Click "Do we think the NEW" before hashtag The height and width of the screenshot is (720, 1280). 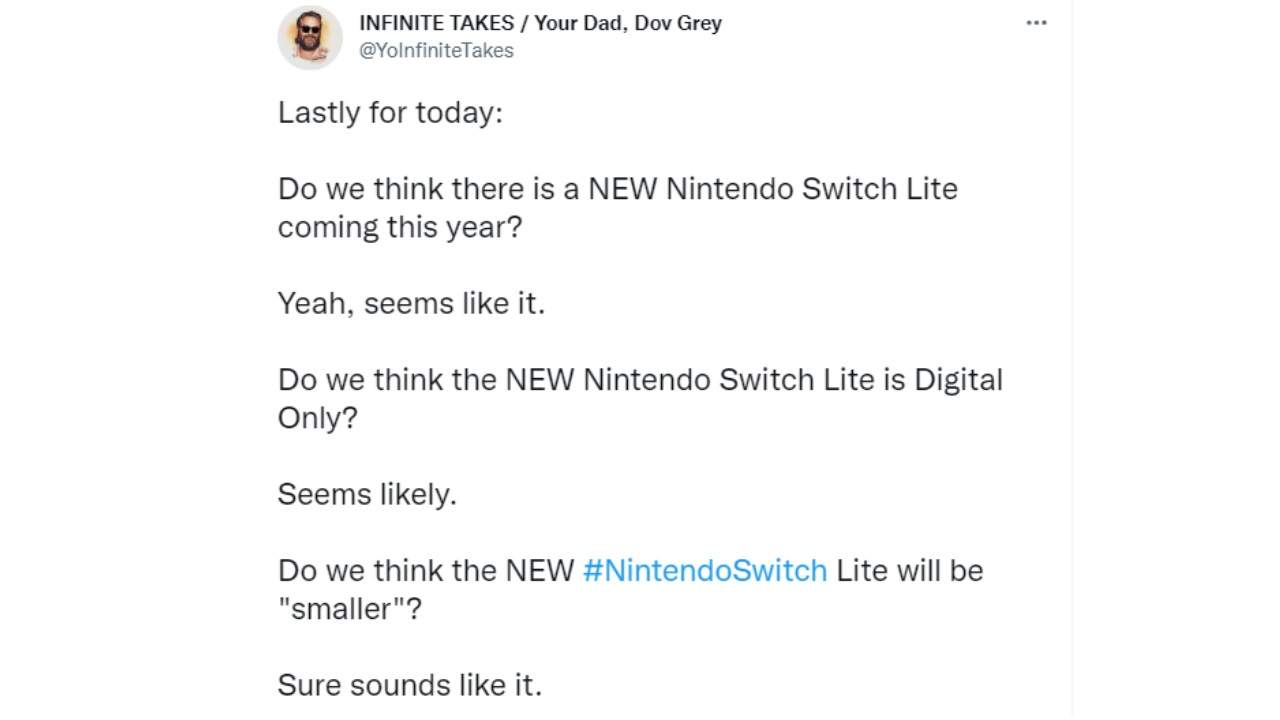(426, 570)
